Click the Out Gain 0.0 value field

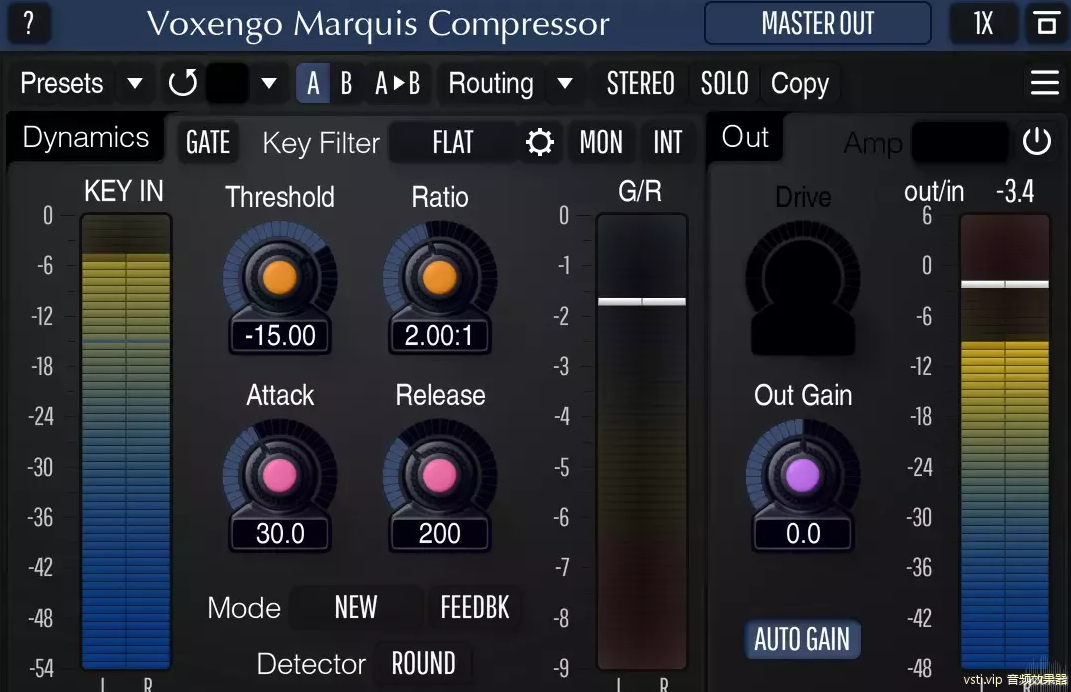803,534
